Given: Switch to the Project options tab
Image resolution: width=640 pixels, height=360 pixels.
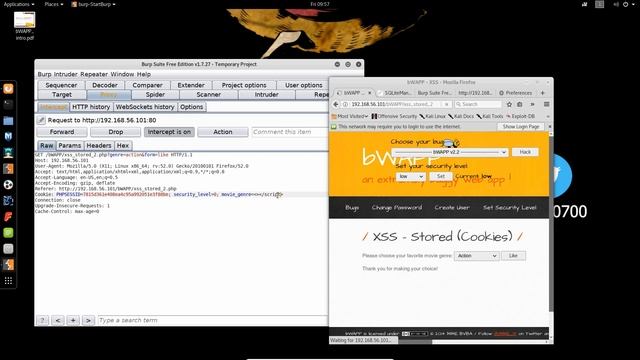Looking at the screenshot, I should coord(244,85).
